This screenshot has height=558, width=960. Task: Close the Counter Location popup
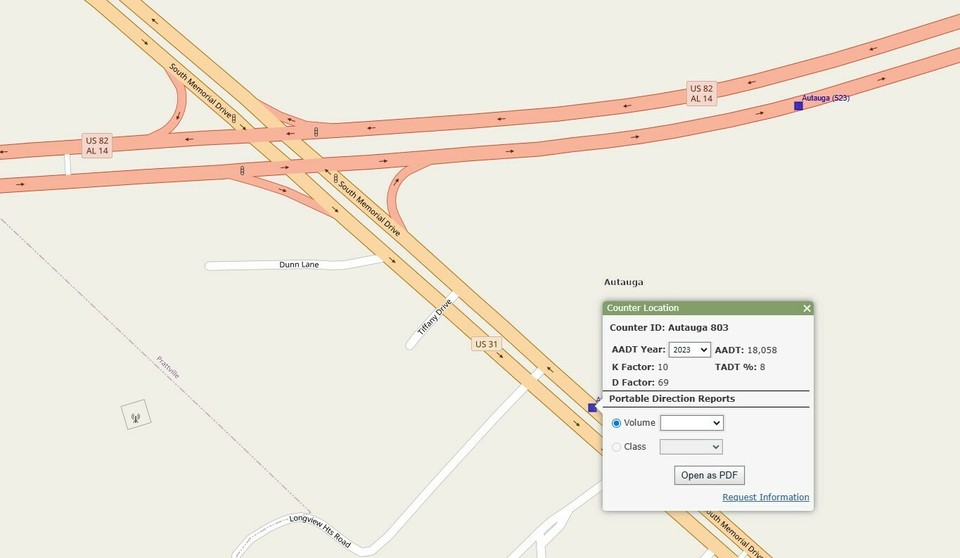click(806, 308)
